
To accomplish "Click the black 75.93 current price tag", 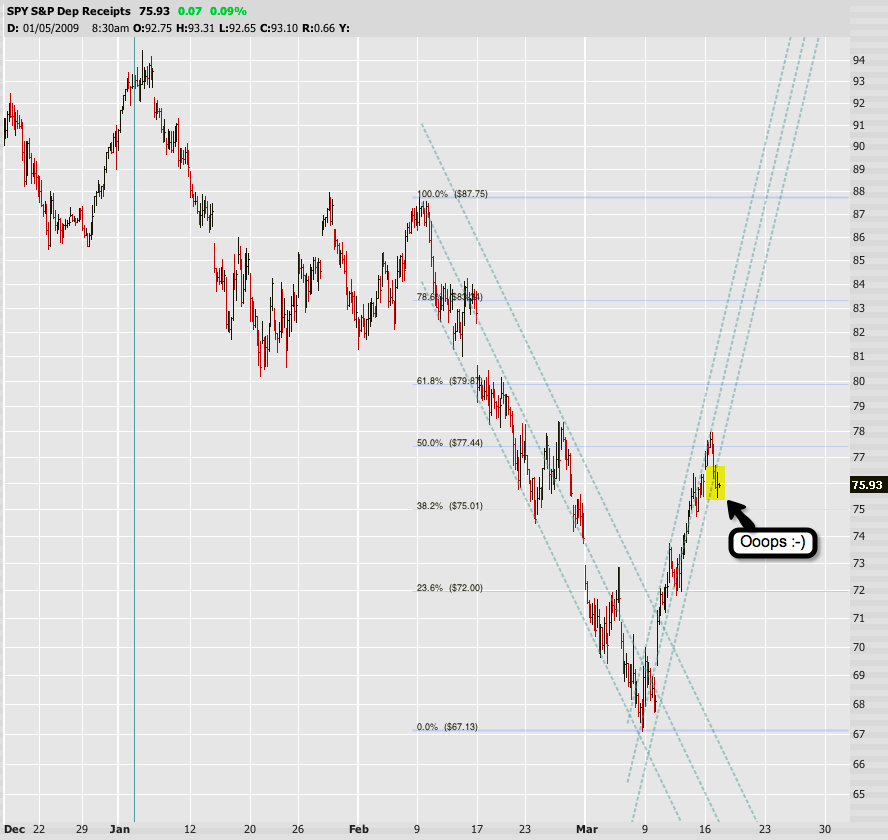I will click(x=867, y=485).
